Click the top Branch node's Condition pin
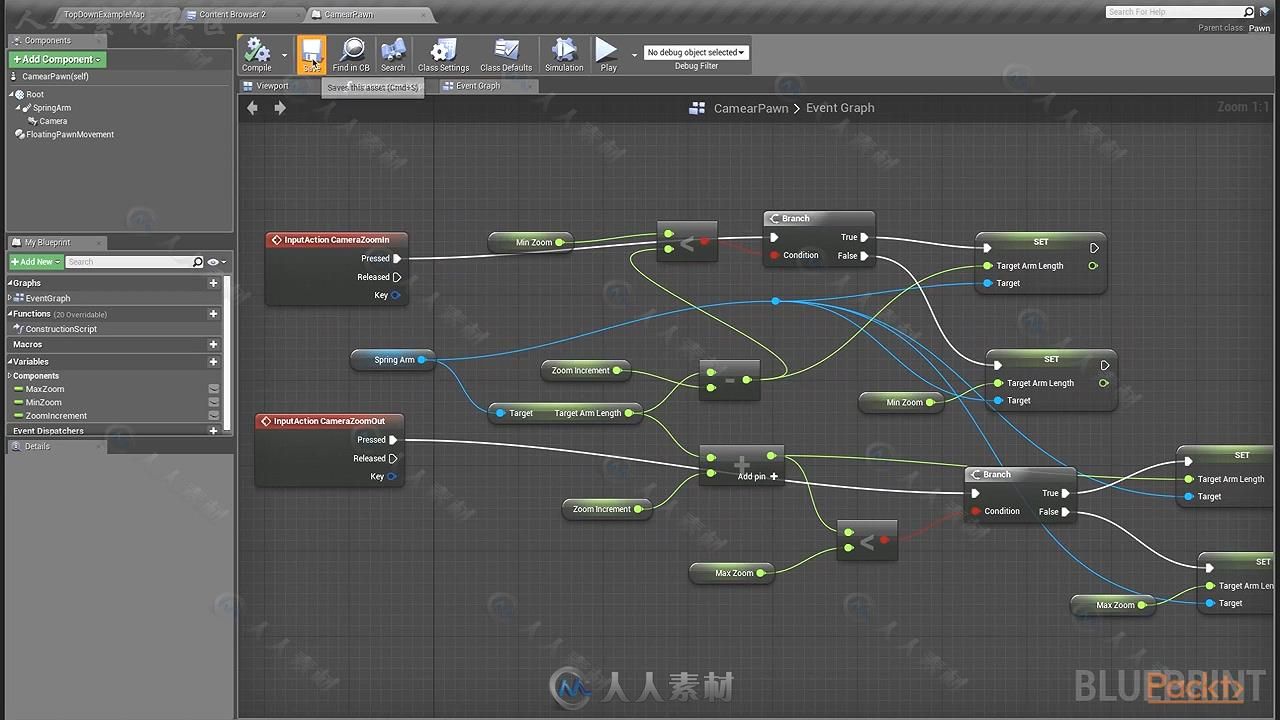Viewport: 1280px width, 720px height. click(774, 256)
